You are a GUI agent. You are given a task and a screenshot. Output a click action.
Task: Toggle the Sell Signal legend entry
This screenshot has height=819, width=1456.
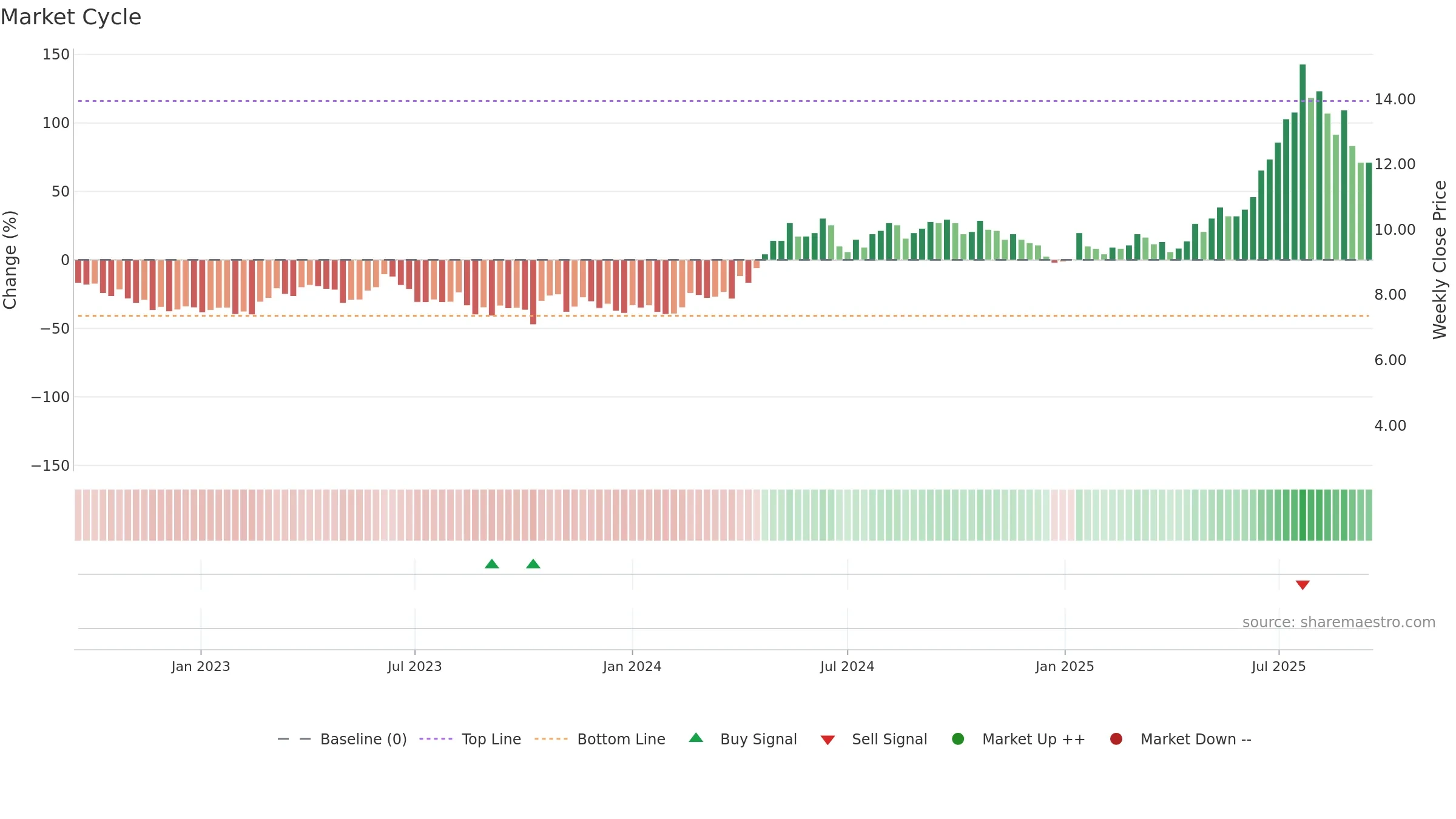874,739
